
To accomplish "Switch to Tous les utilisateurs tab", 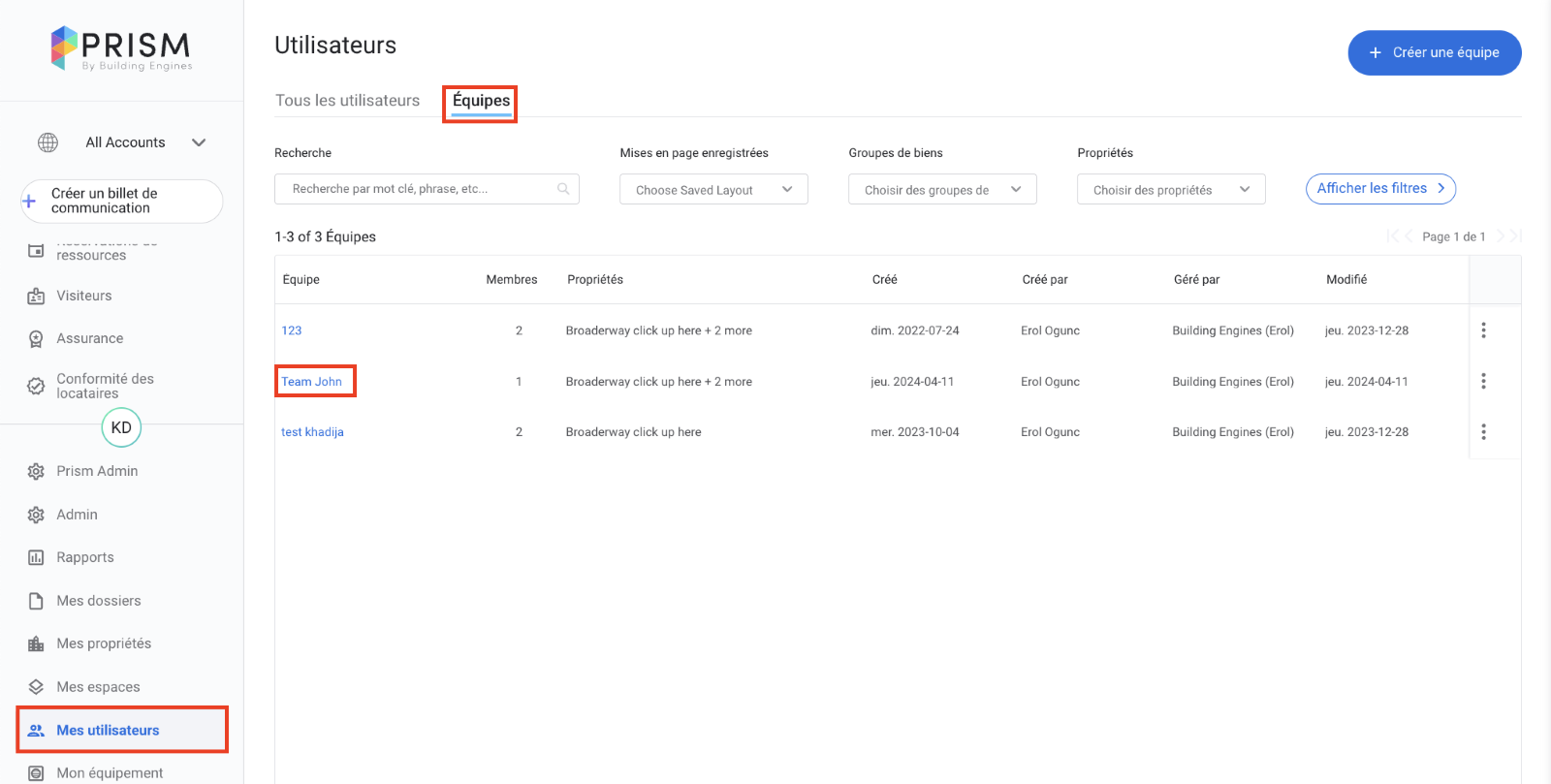I will (x=347, y=101).
